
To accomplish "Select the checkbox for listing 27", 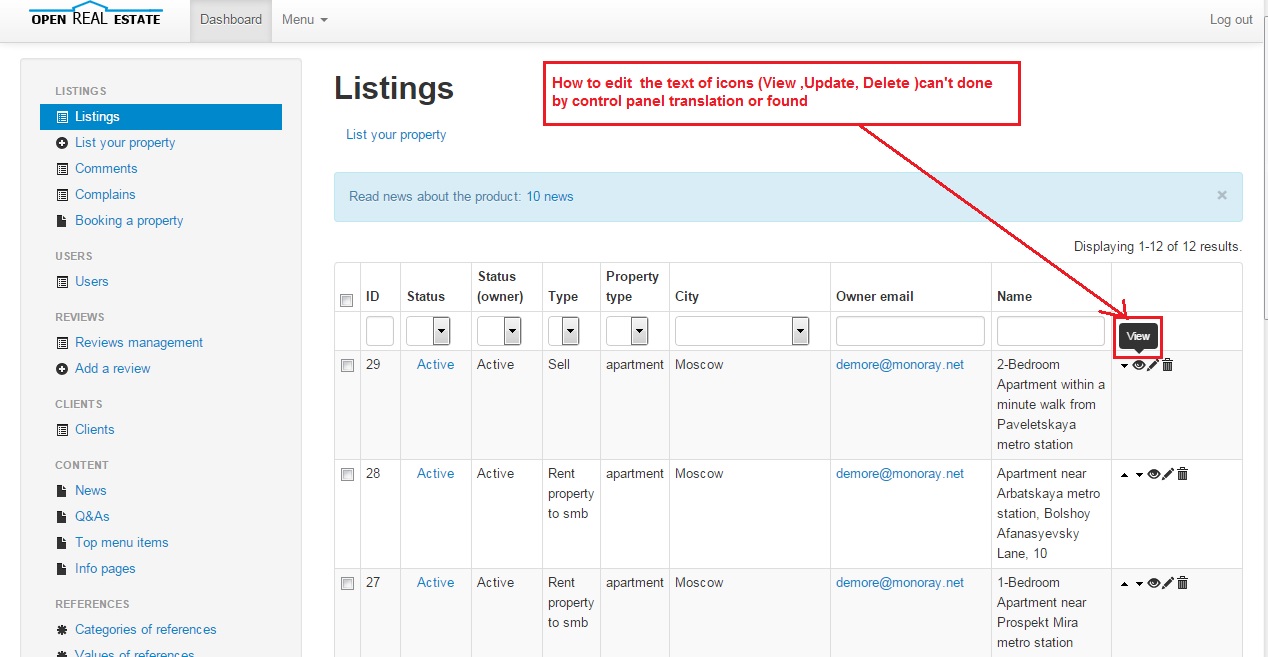I will [x=347, y=584].
